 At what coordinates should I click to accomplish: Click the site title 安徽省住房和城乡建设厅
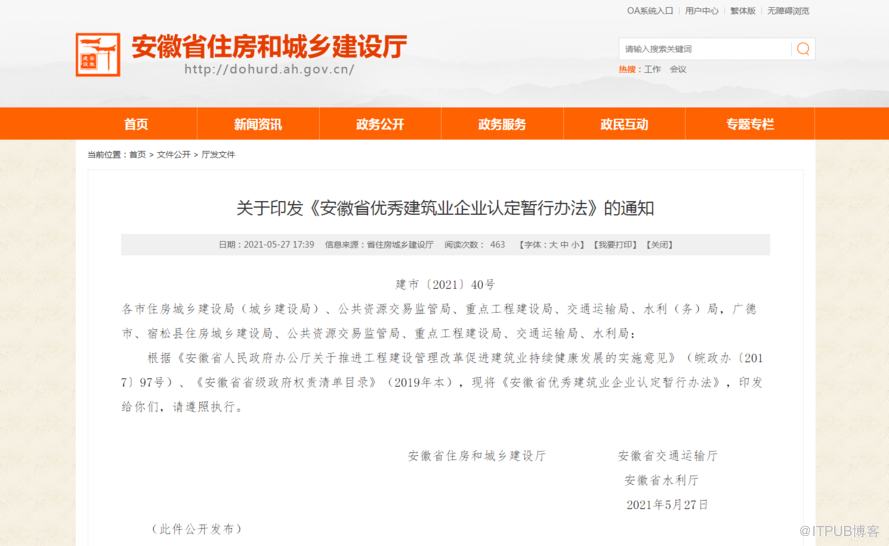pos(269,46)
